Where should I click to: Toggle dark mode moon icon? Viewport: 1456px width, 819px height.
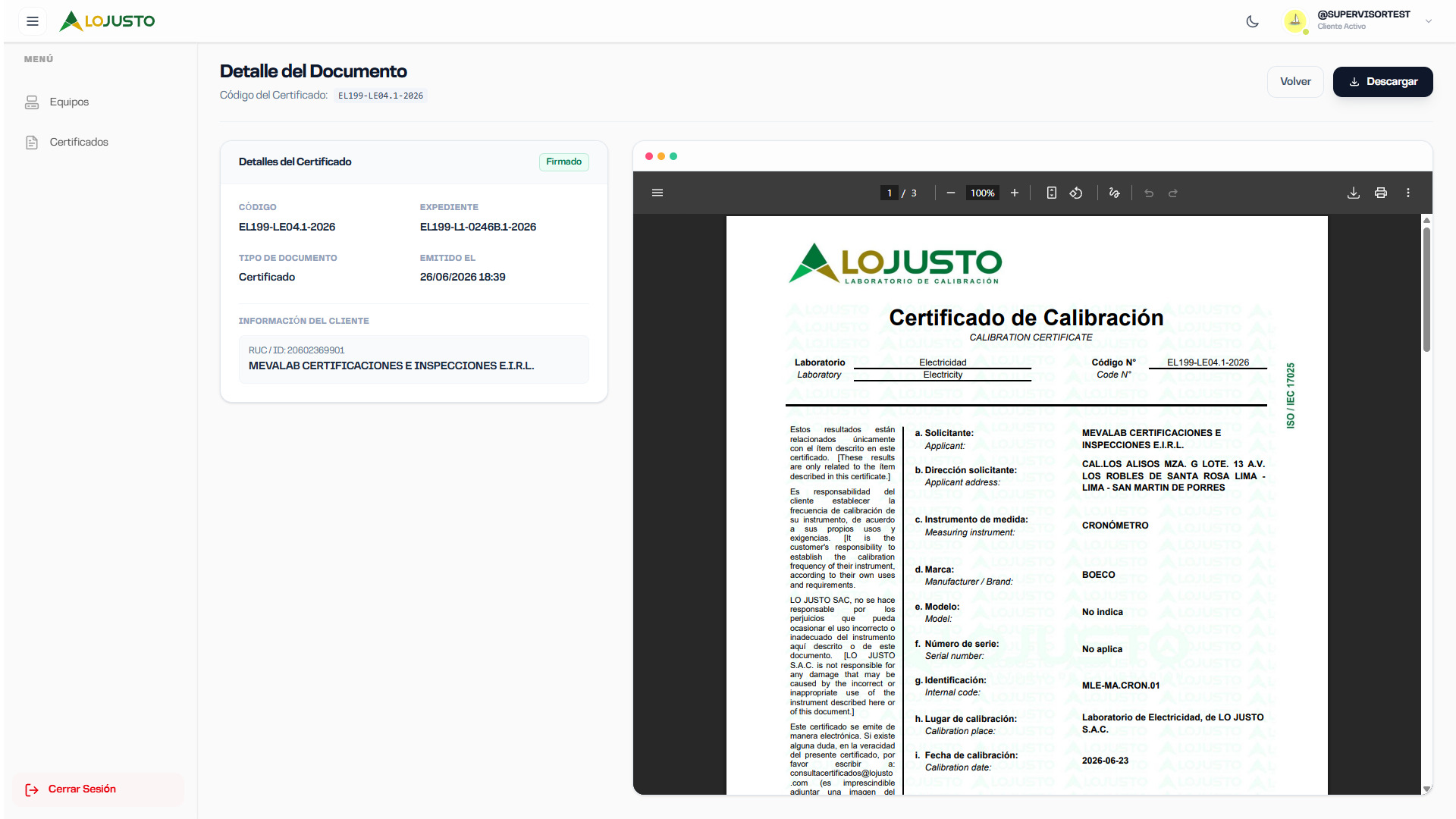[1253, 21]
